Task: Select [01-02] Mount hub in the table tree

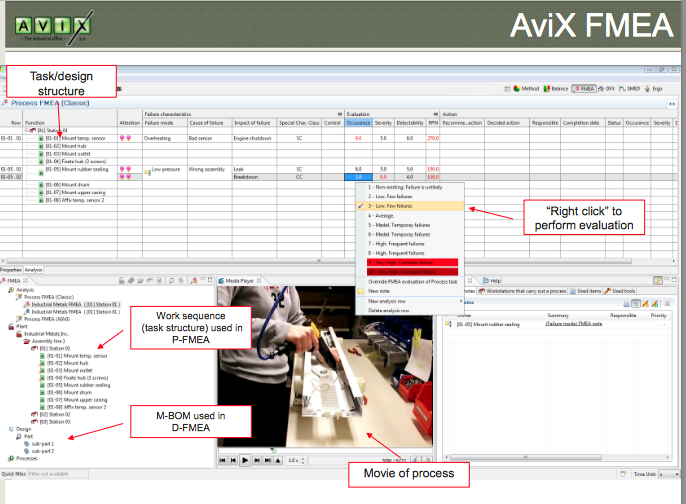Action: 66,146
